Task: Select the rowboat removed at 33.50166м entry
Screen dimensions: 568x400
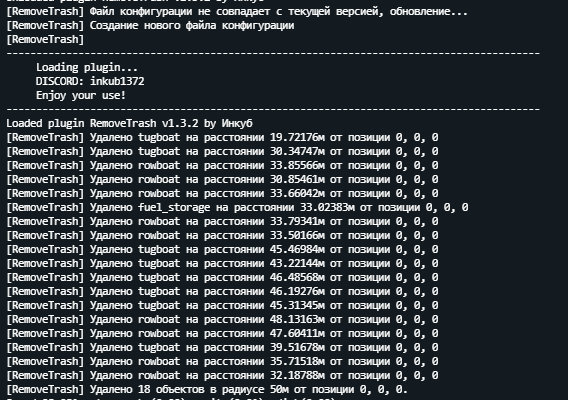Action: (x=222, y=236)
